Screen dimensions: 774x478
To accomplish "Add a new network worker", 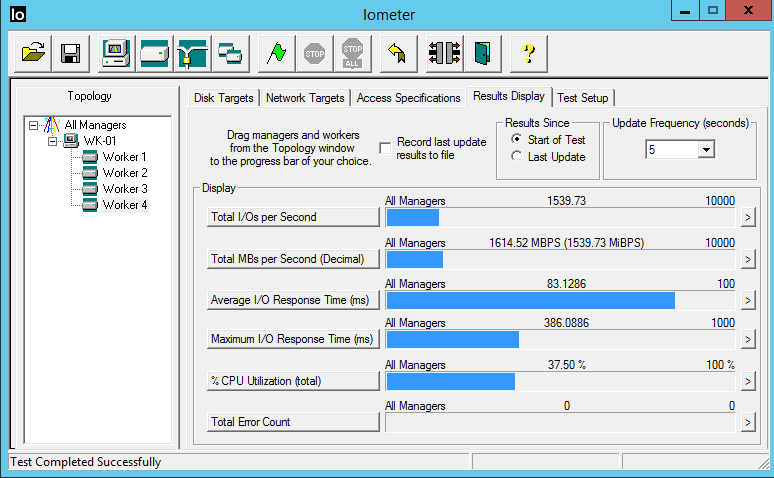I will click(x=193, y=53).
